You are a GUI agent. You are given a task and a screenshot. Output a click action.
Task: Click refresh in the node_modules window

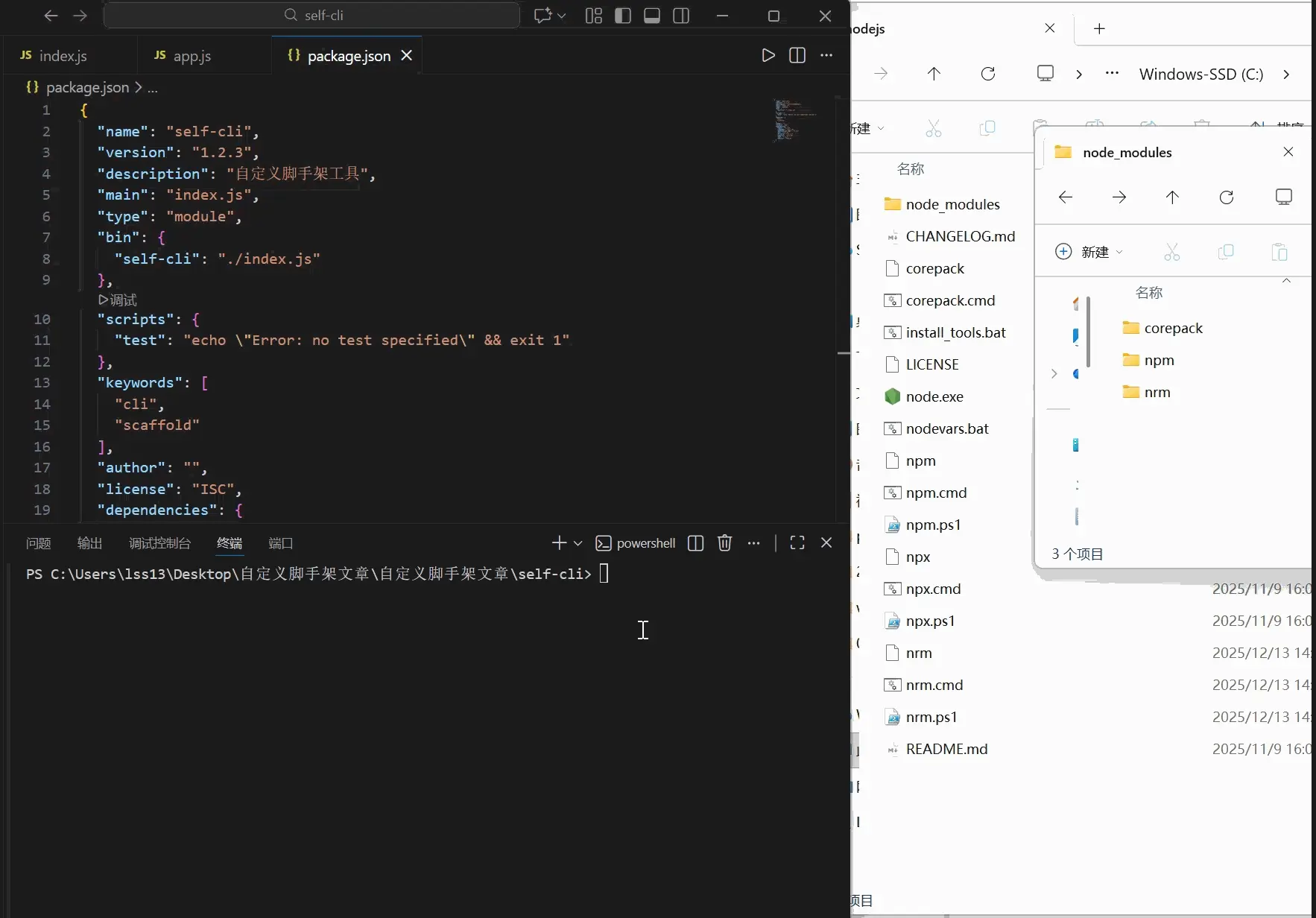pos(1227,197)
